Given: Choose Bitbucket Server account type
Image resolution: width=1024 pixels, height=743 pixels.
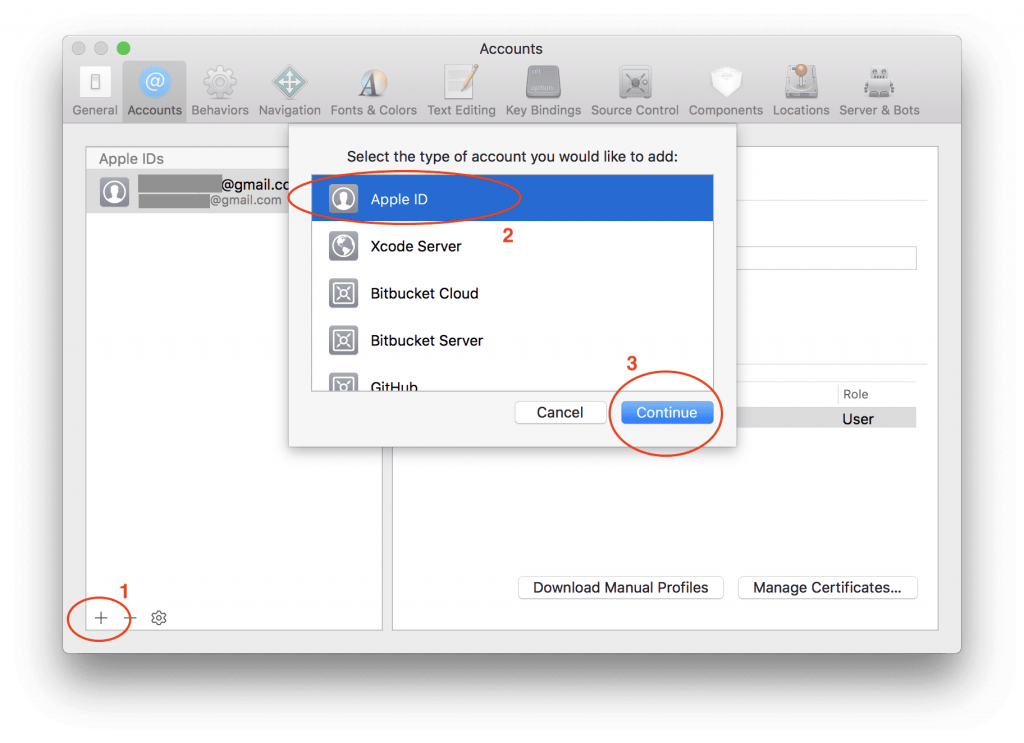Looking at the screenshot, I should [513, 340].
